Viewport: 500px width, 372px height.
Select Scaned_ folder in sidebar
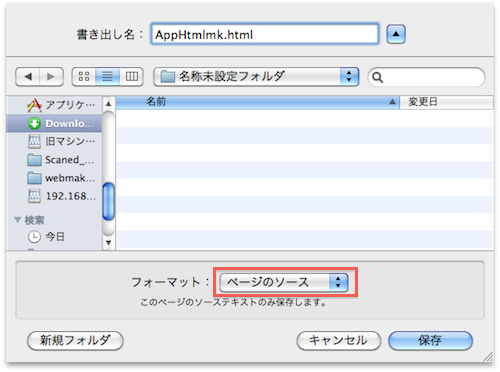pyautogui.click(x=54, y=160)
